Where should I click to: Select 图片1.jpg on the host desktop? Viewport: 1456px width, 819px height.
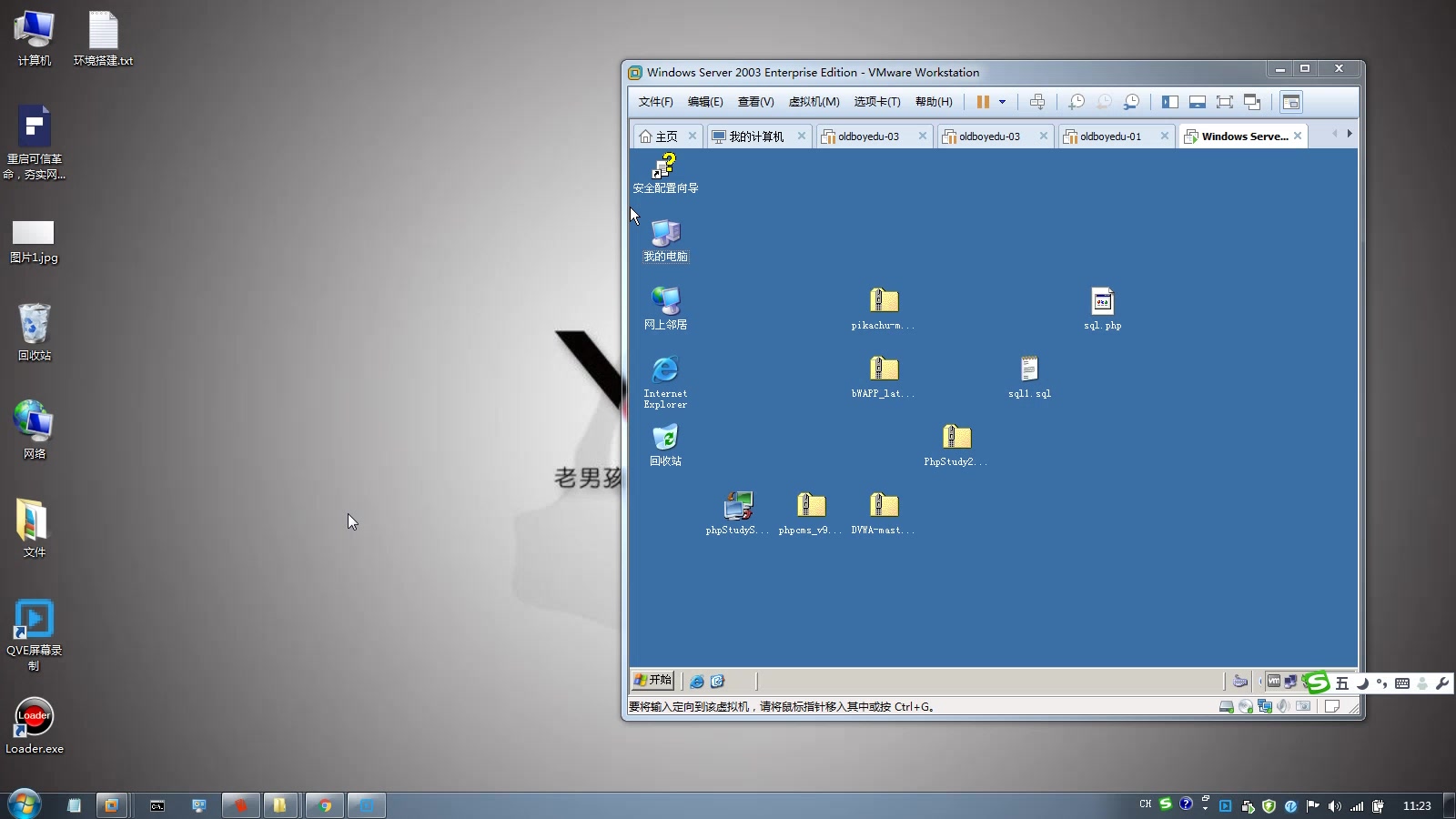(34, 242)
